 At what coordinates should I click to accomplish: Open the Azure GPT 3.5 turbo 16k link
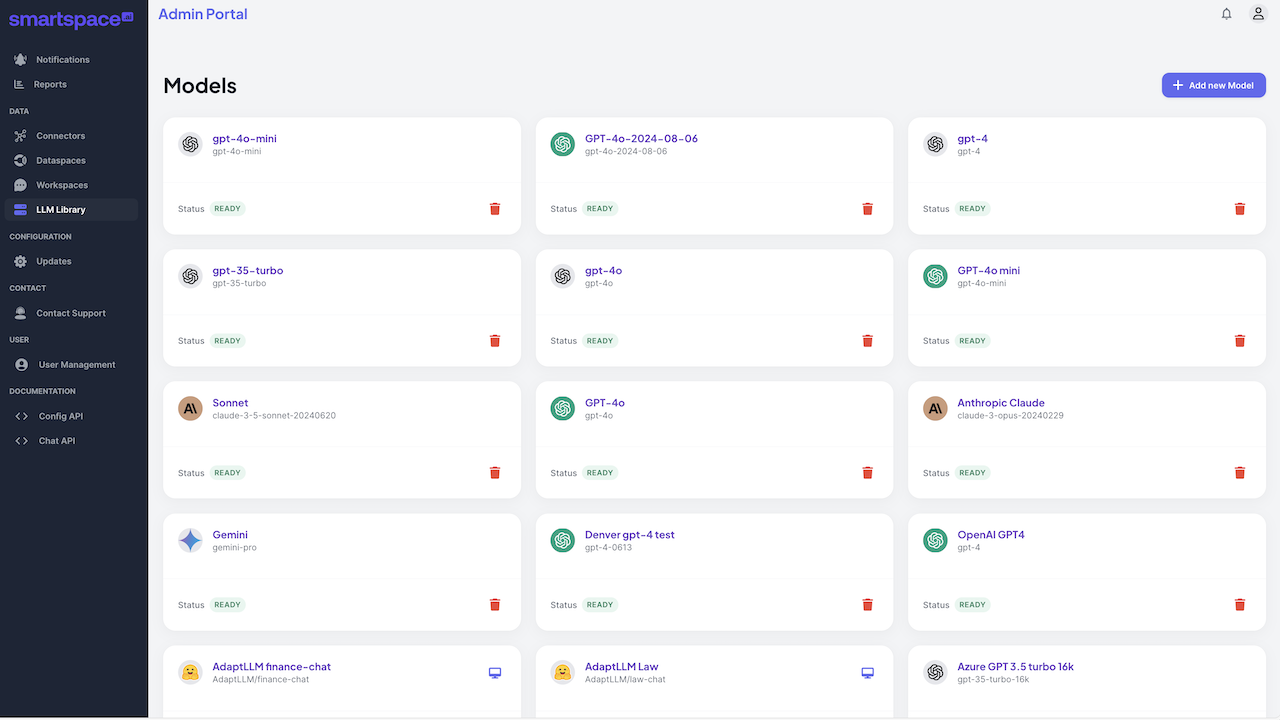click(x=1016, y=667)
